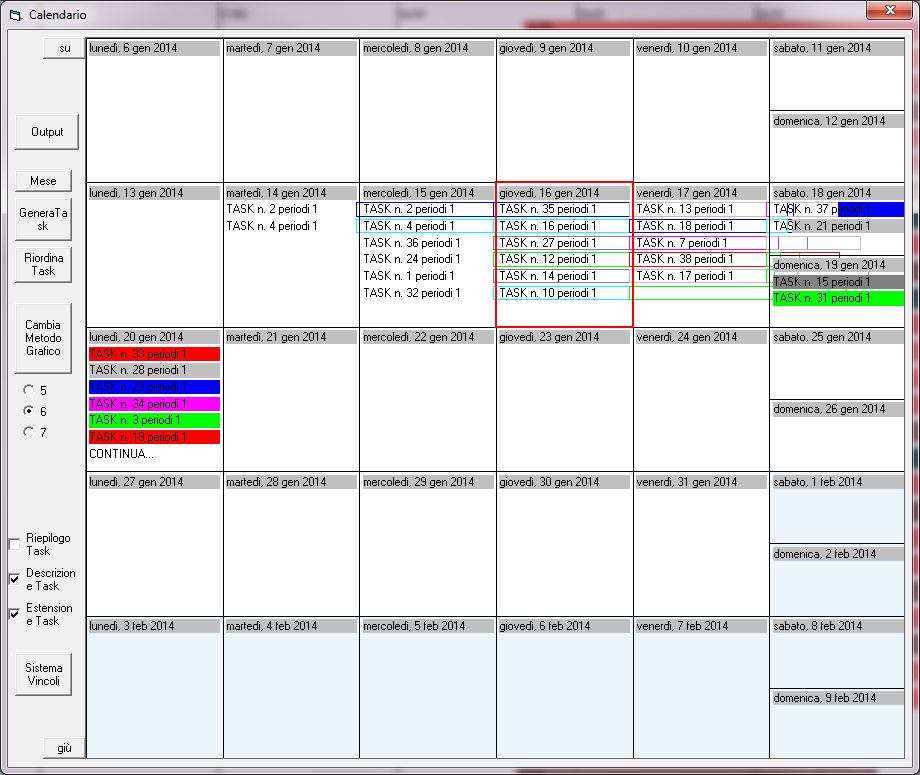Viewport: 920px width, 775px height.
Task: Select the radio option 5
Action: [28, 390]
